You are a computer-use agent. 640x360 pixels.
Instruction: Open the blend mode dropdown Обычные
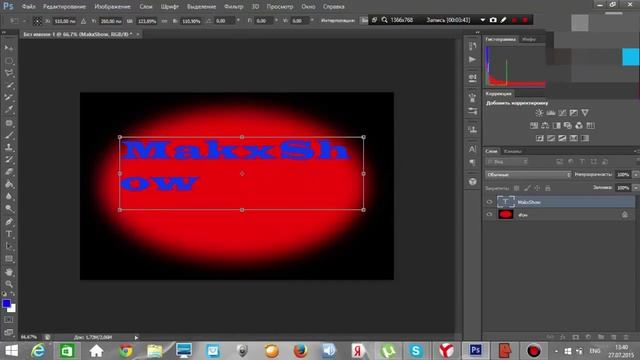[x=528, y=175]
